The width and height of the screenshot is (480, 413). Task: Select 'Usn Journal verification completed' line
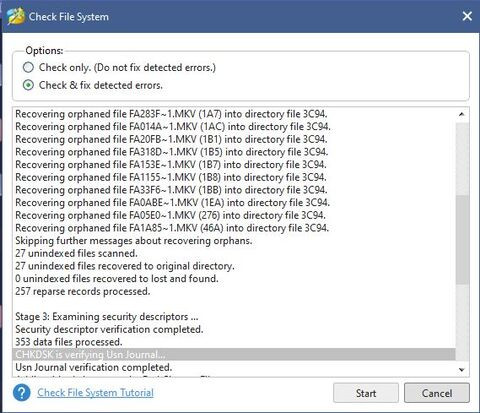click(94, 367)
